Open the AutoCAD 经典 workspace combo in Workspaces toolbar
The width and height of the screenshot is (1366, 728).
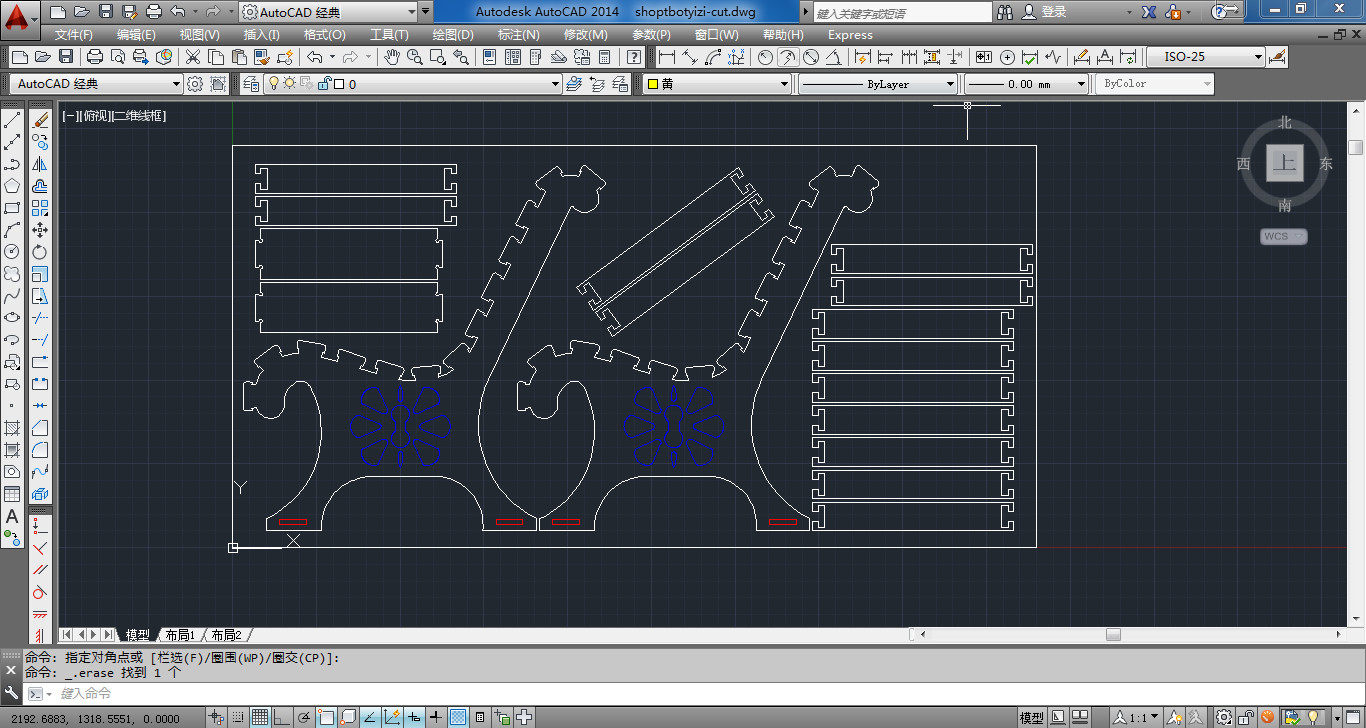click(x=96, y=84)
